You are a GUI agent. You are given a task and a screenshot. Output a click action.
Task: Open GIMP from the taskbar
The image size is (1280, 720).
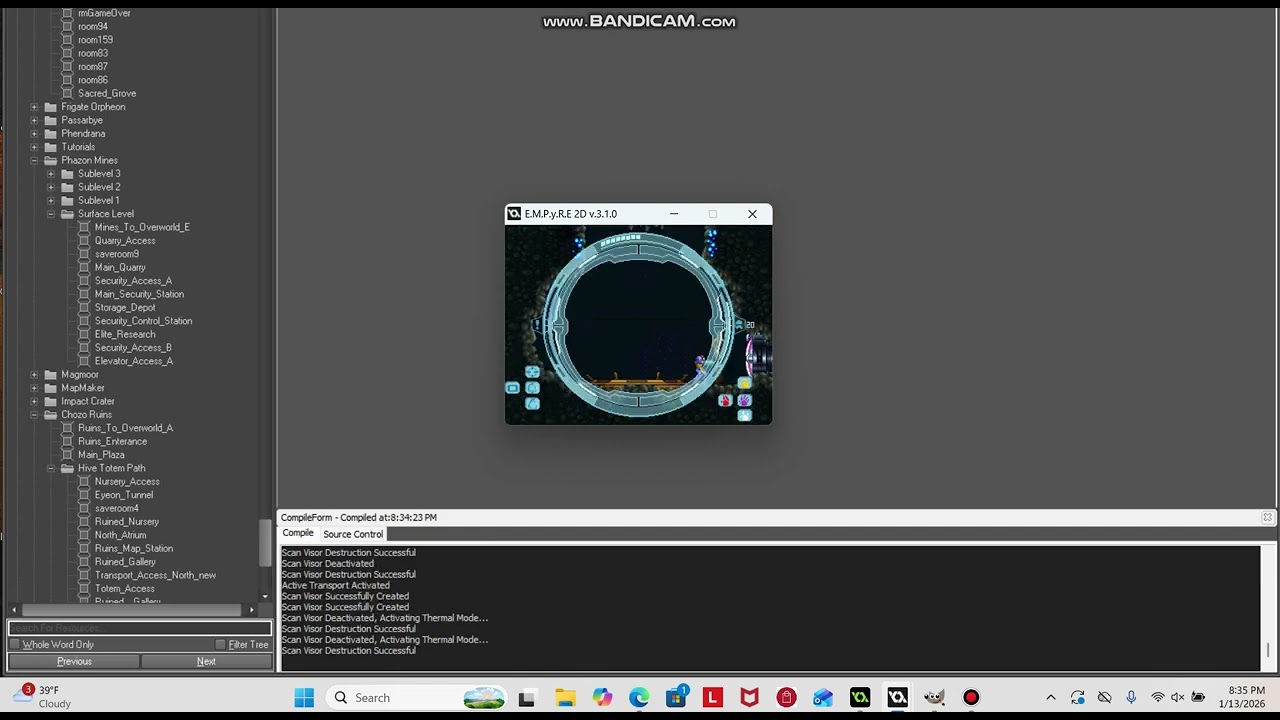934,697
